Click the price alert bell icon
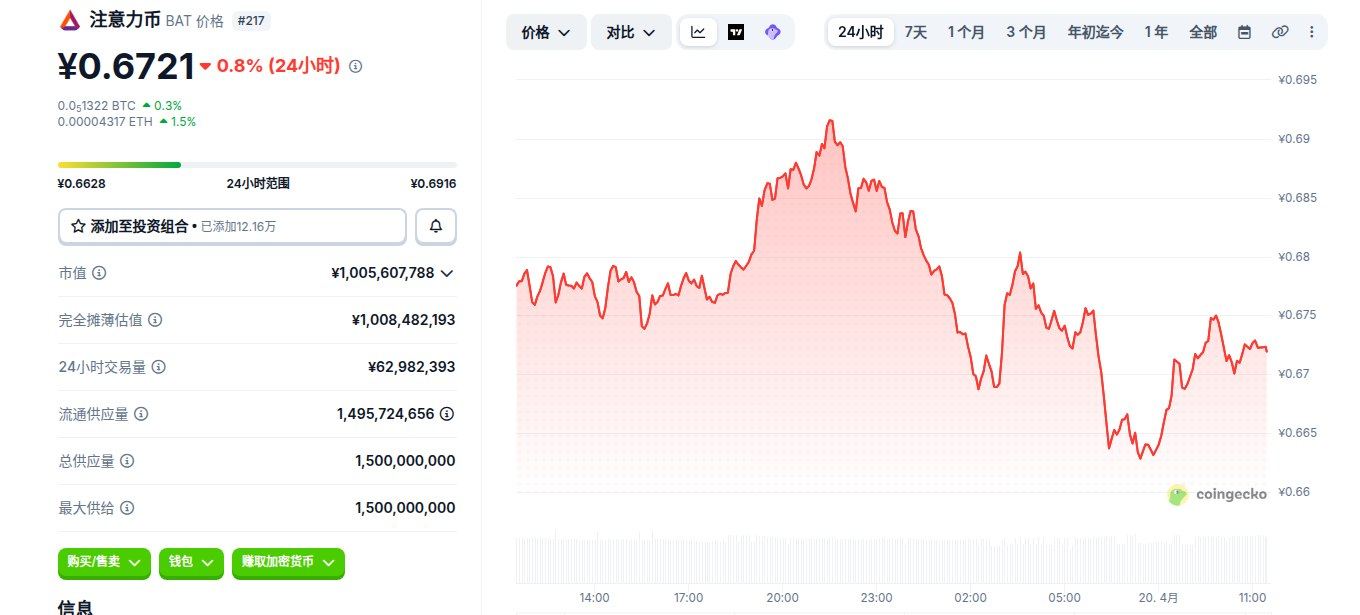This screenshot has width=1360, height=615. click(x=436, y=226)
